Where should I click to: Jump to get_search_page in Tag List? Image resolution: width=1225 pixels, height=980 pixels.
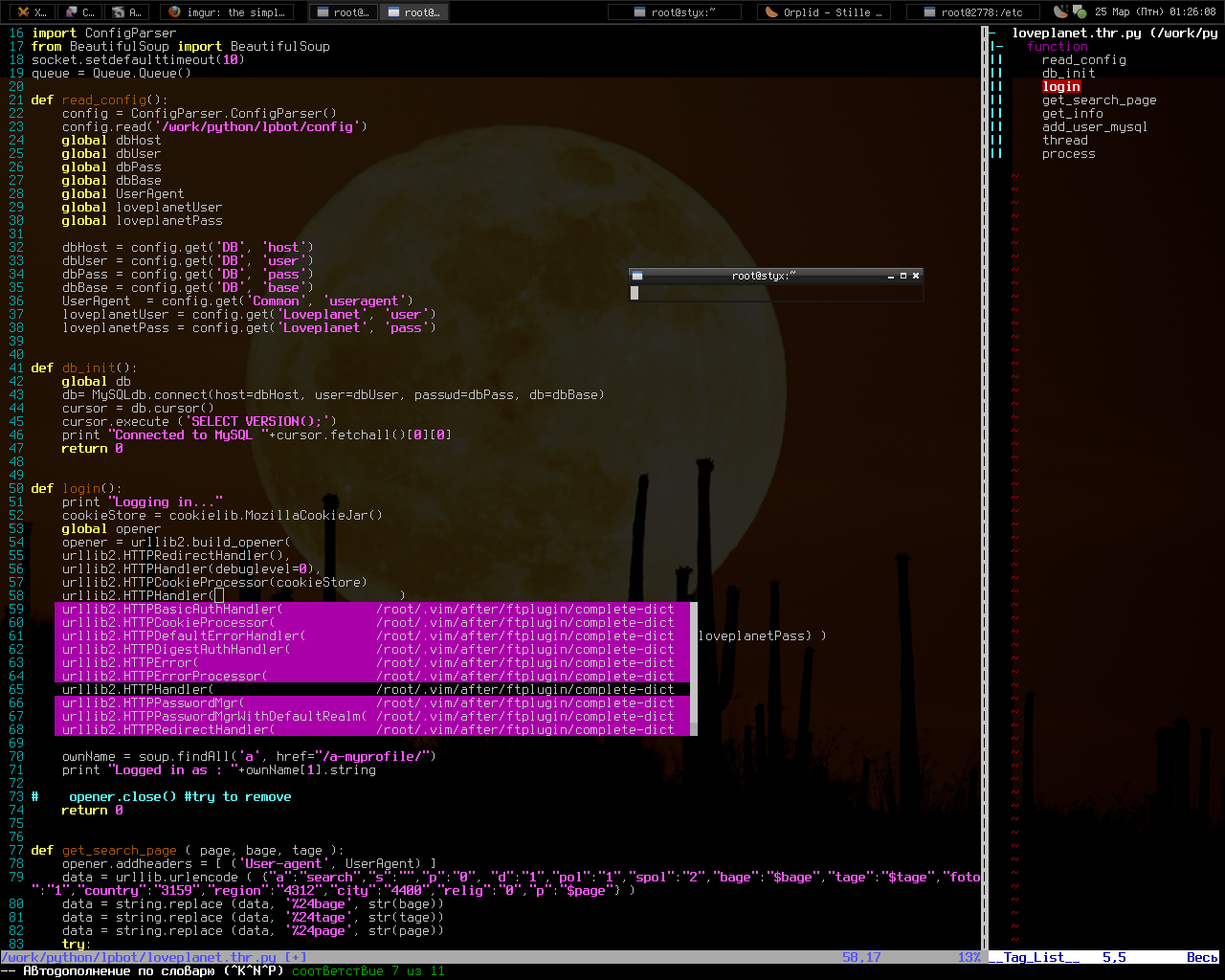pos(1099,100)
